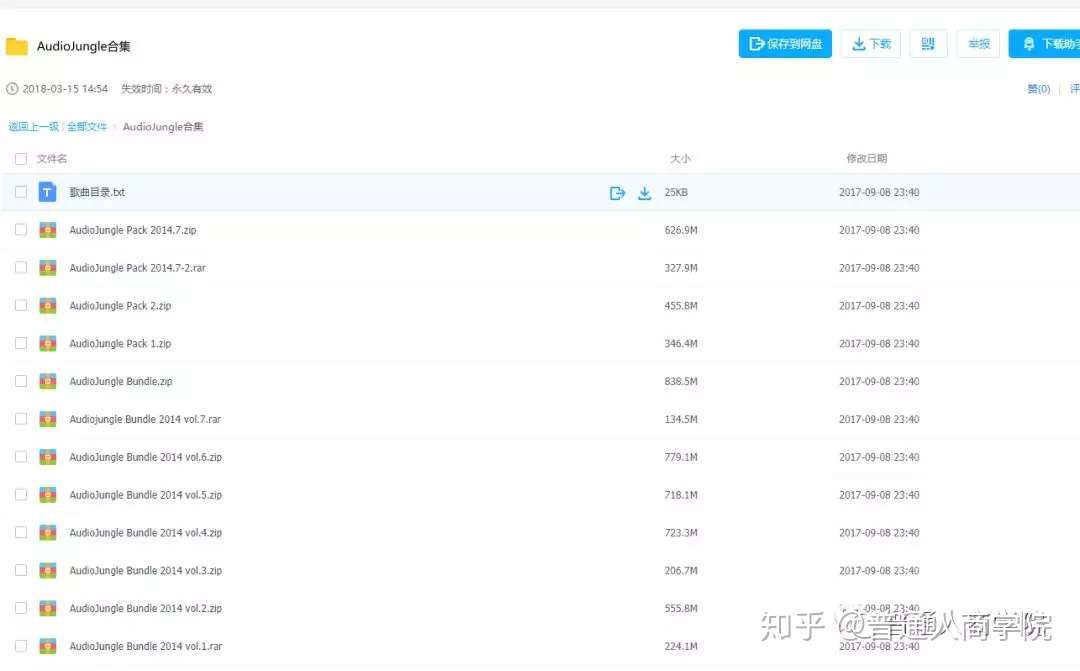The width and height of the screenshot is (1080, 671).
Task: Click file name AudioJungle Bundle 2014 vol.1.rar
Action: click(x=145, y=647)
